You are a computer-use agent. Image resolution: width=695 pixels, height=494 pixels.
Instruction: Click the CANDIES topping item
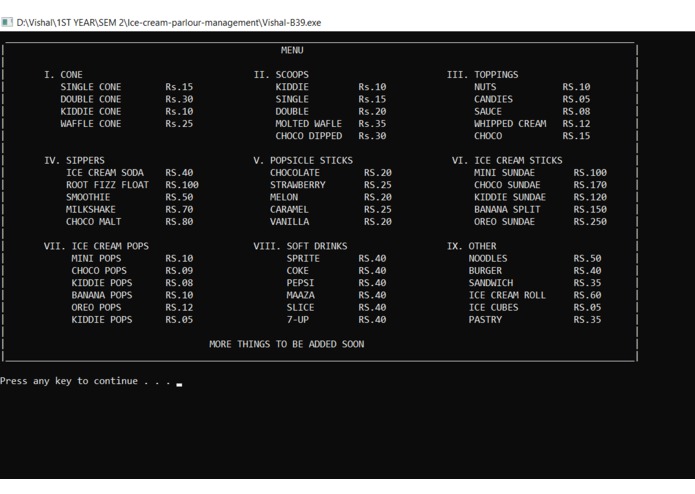click(493, 99)
